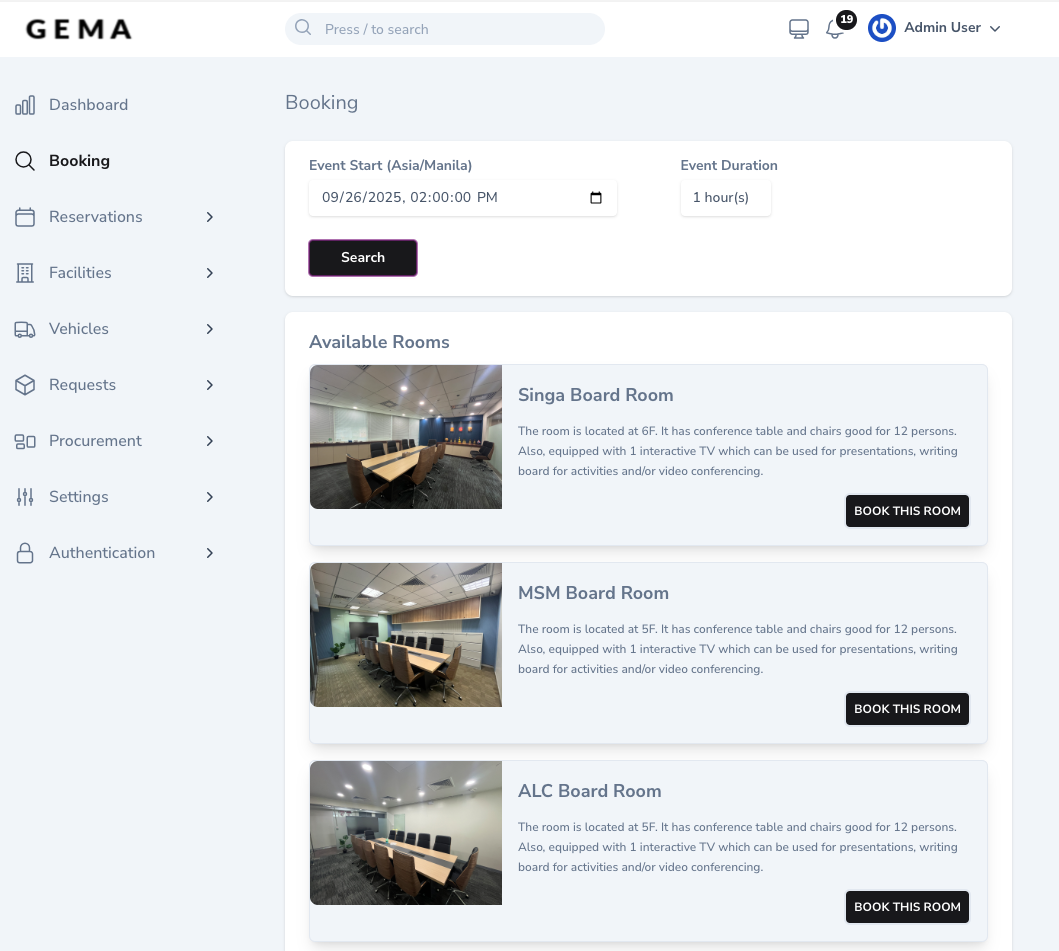The height and width of the screenshot is (951, 1059).
Task: Click the Vehicles truck icon
Action: [24, 329]
